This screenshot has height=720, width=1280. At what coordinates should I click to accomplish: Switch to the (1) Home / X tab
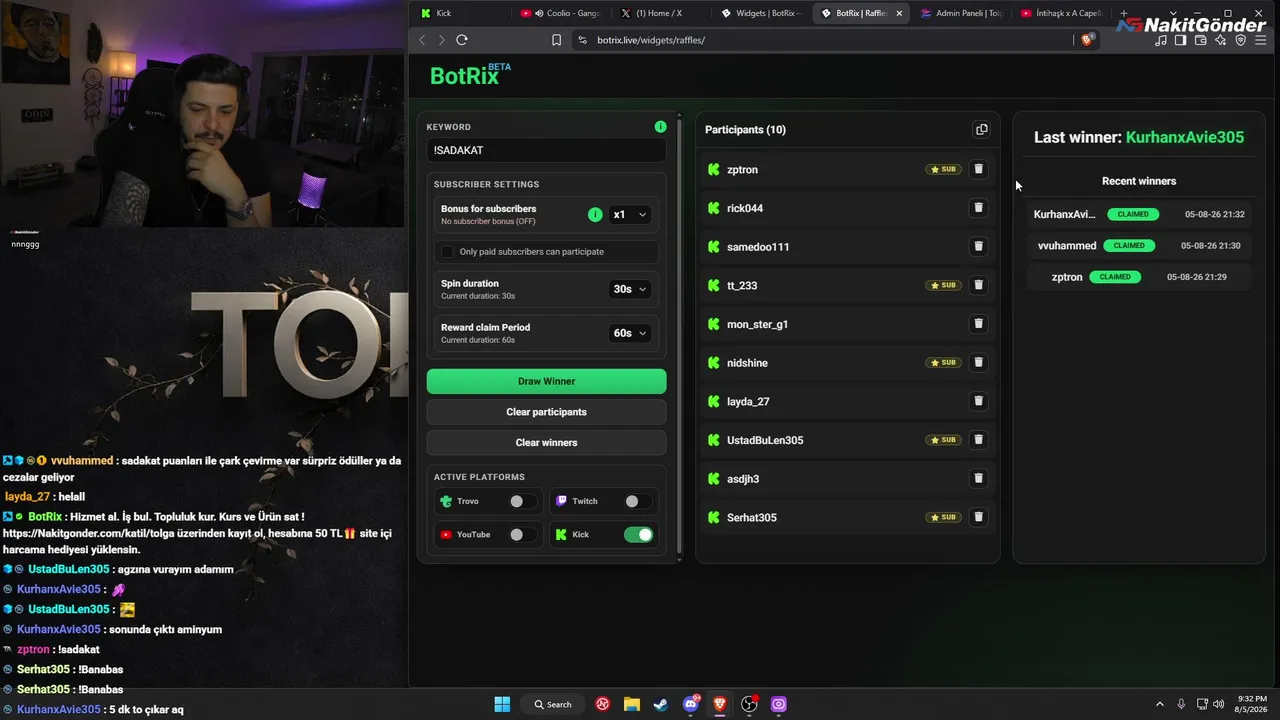pyautogui.click(x=660, y=13)
